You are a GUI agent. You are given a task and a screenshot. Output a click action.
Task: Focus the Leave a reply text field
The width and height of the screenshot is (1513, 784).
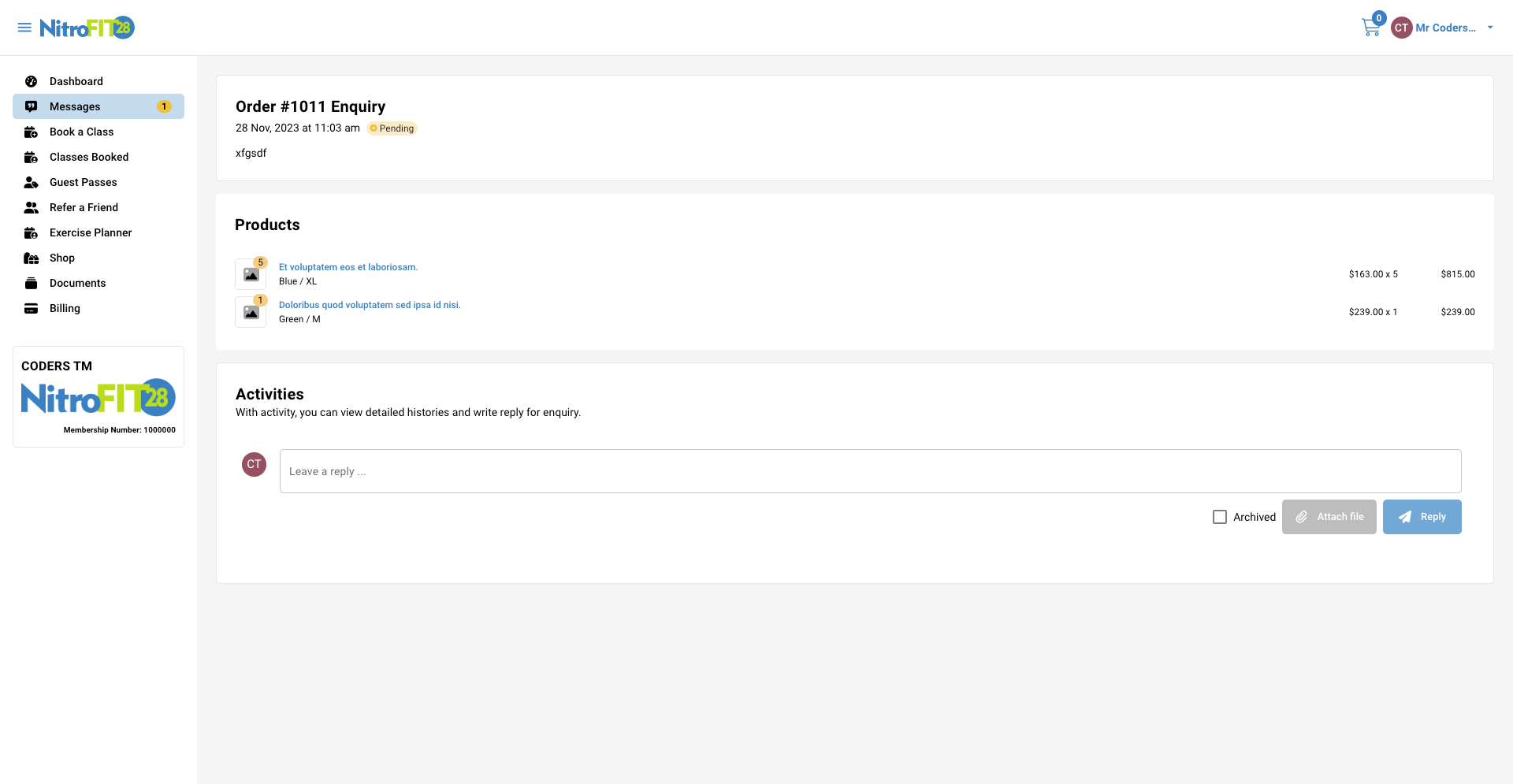pos(870,471)
